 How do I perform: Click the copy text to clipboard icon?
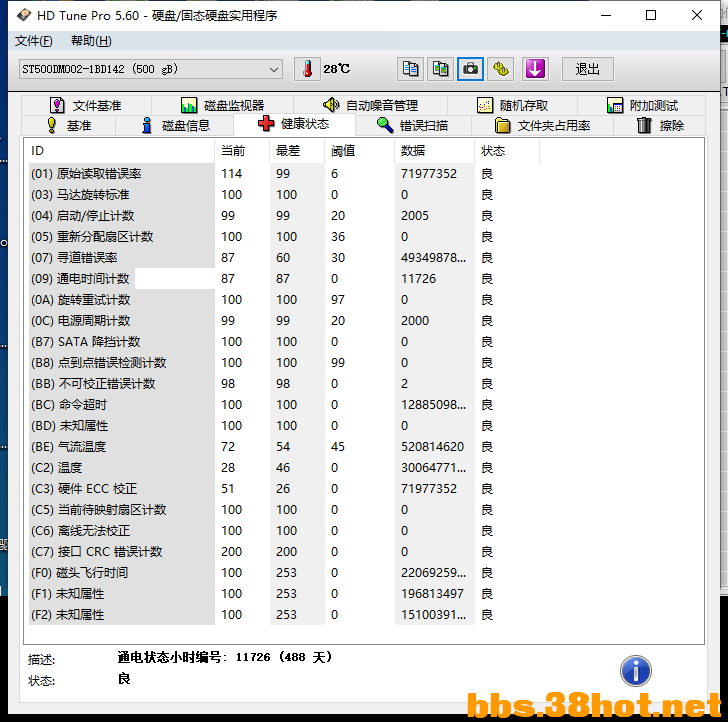click(410, 69)
